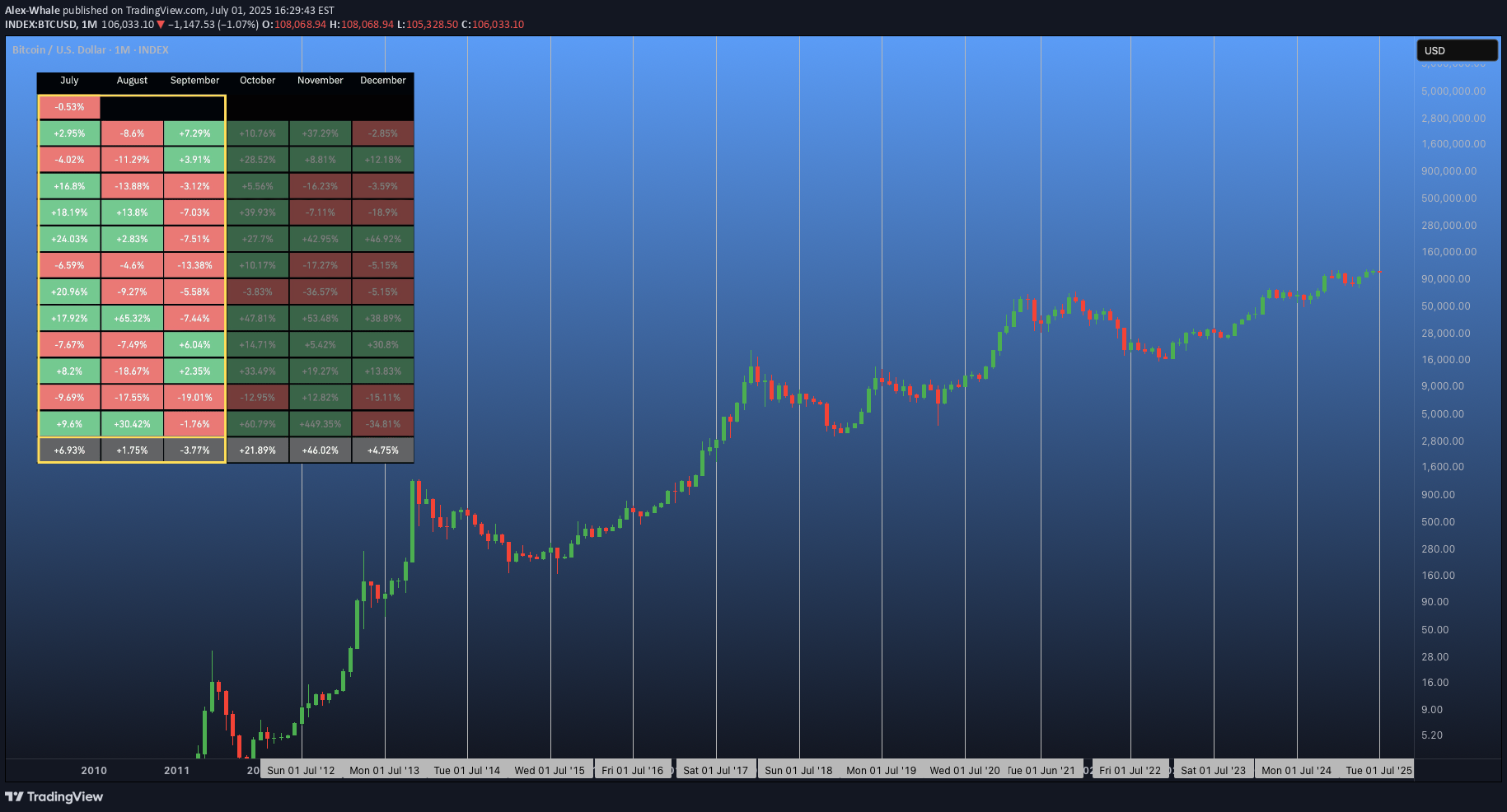Image resolution: width=1507 pixels, height=812 pixels.
Task: Click the -3.77% September average cell
Action: (x=194, y=450)
